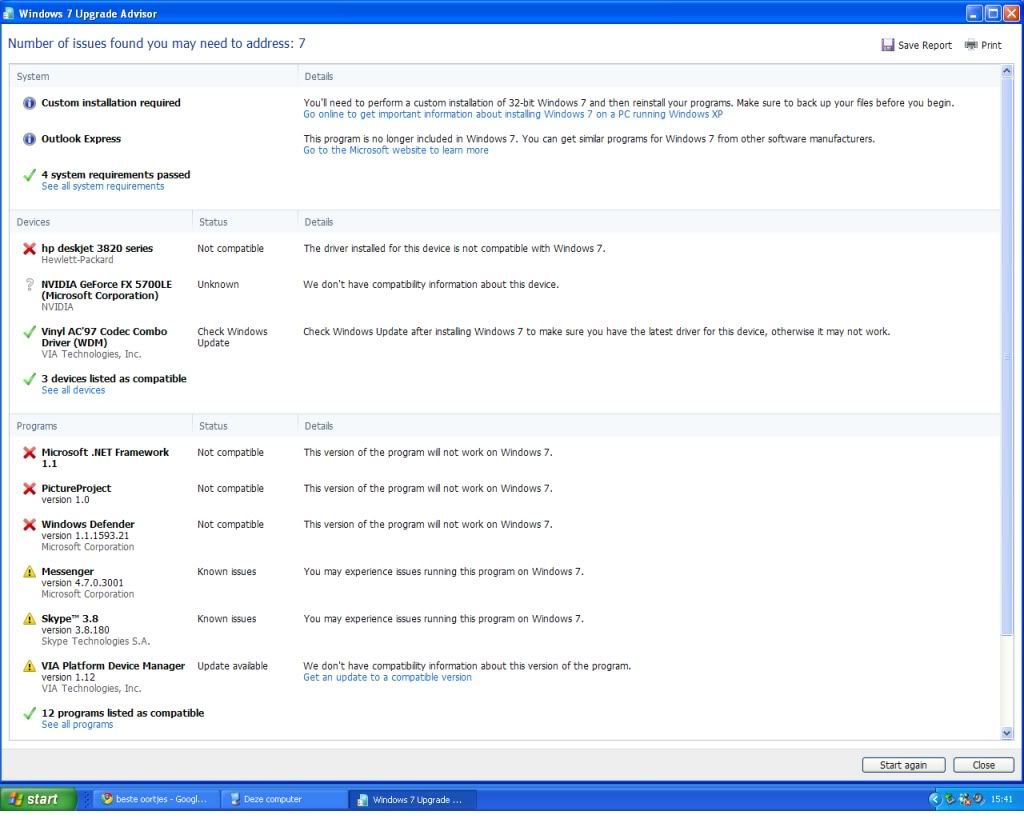This screenshot has height=819, width=1024.
Task: Click 'Outlook Express' system item text
Action: [81, 138]
